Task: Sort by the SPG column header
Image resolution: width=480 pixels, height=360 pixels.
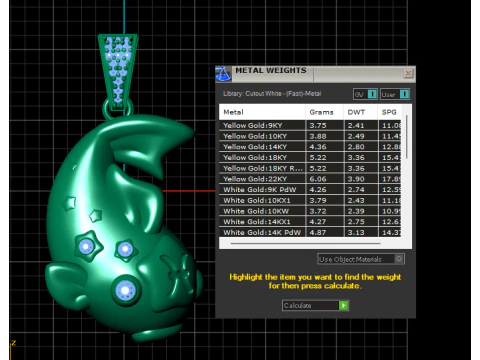Action: tap(390, 112)
